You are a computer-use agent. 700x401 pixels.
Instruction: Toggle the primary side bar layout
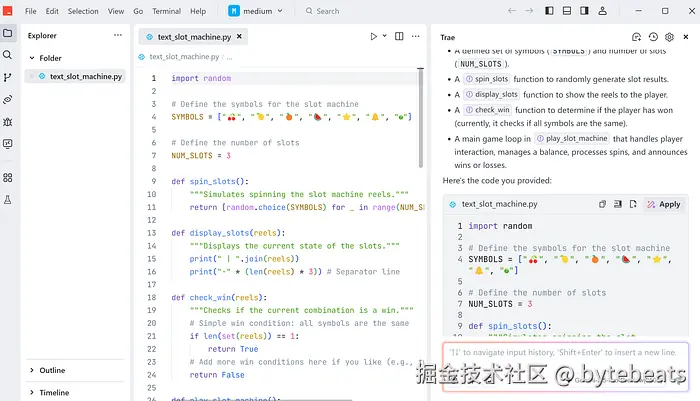(549, 11)
